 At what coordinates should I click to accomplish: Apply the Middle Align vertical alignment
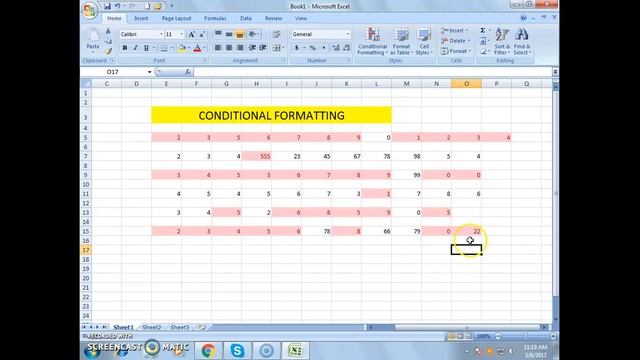click(229, 34)
